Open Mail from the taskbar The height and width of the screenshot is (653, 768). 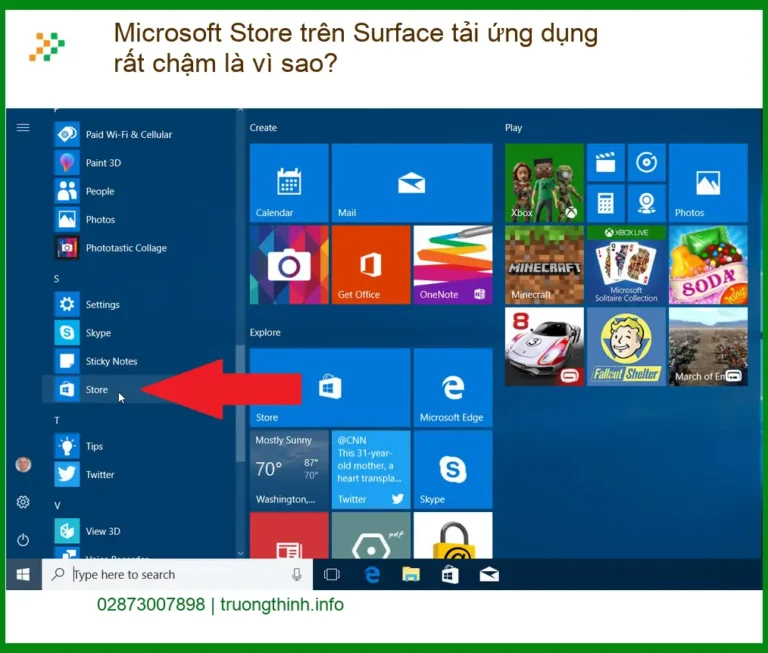489,574
